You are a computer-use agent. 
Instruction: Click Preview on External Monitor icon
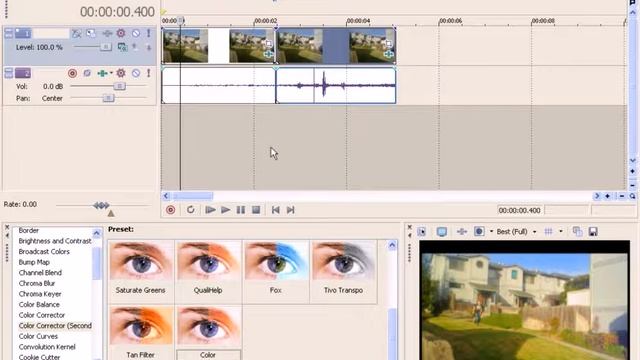point(442,232)
